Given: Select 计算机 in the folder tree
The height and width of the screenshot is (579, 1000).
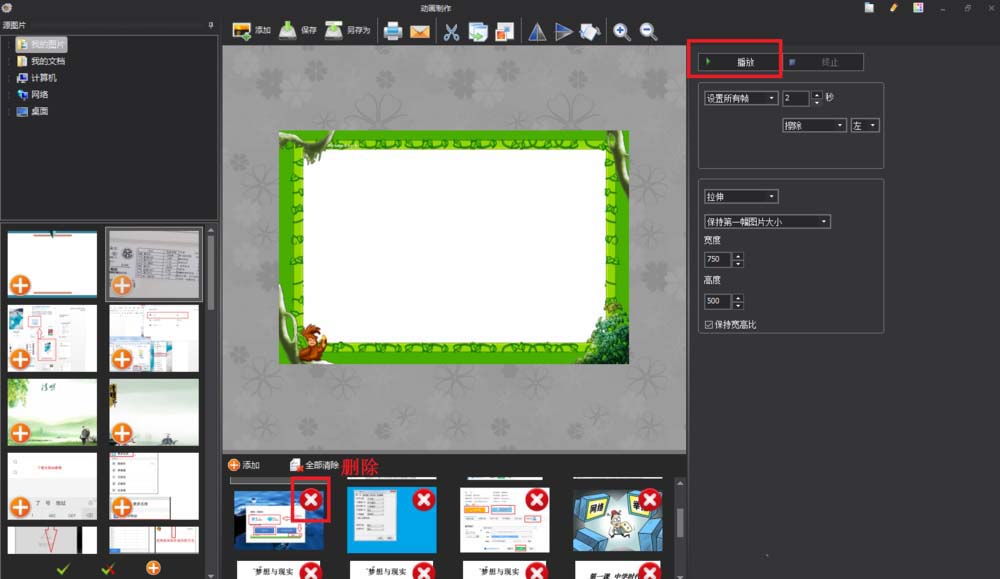Looking at the screenshot, I should (36, 78).
